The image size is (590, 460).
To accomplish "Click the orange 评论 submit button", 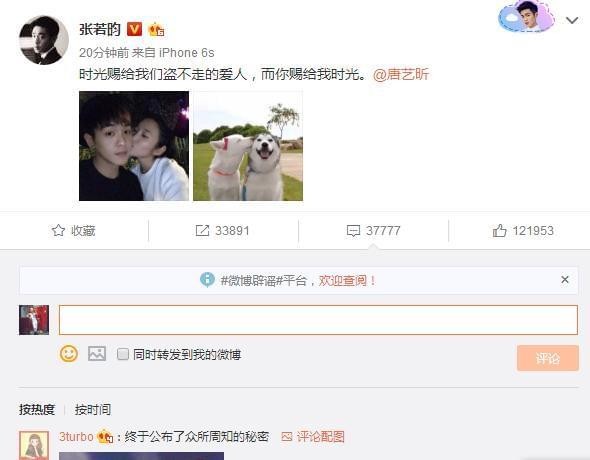I will click(547, 358).
